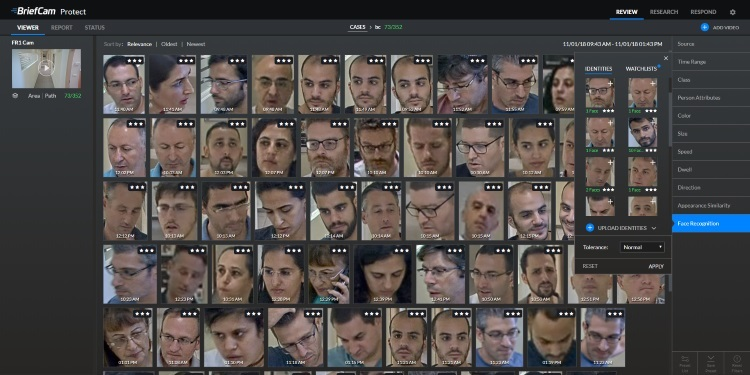
Task: Switch to the RESEARCH tab
Action: tap(664, 12)
